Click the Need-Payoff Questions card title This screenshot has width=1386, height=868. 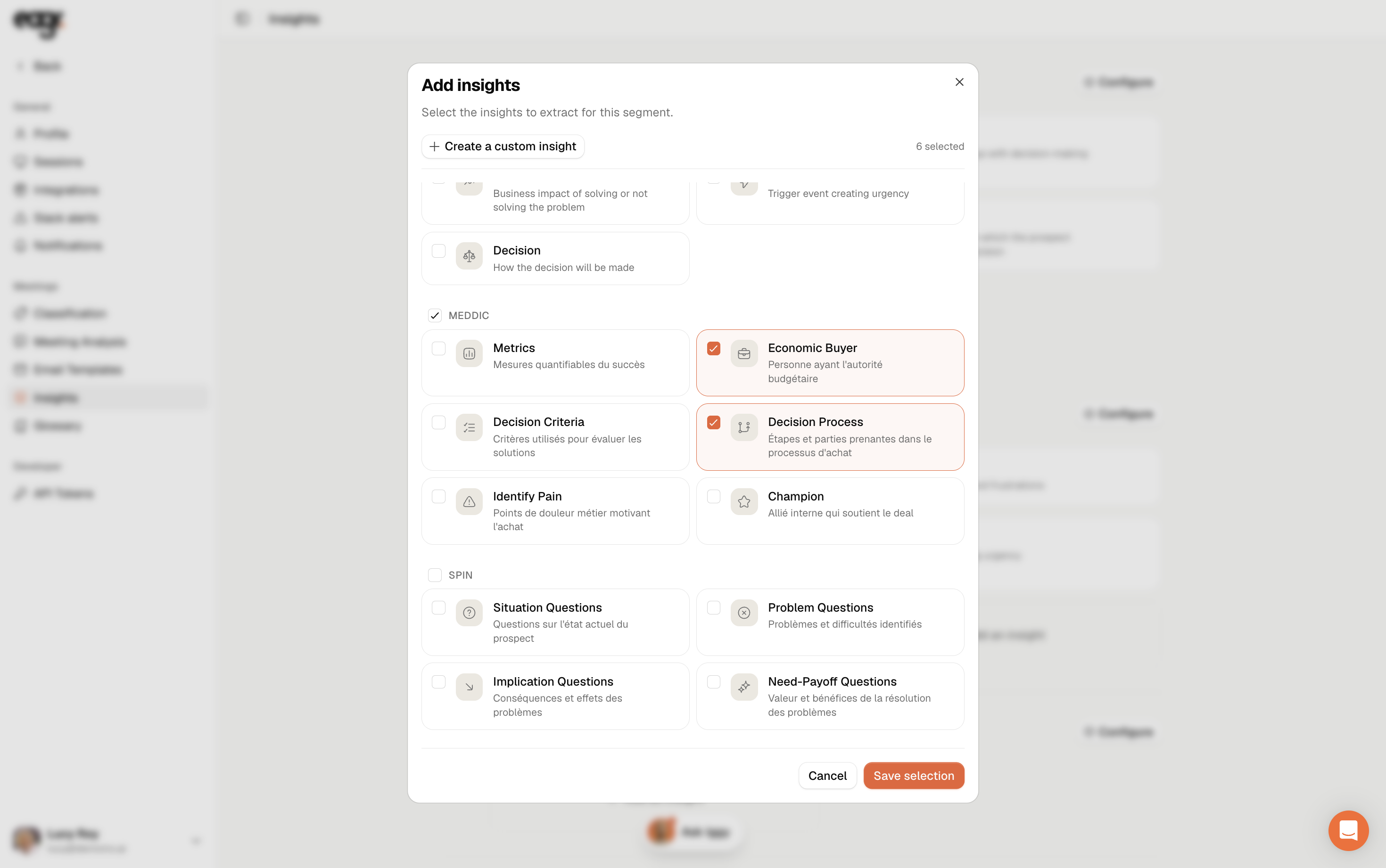pos(832,681)
